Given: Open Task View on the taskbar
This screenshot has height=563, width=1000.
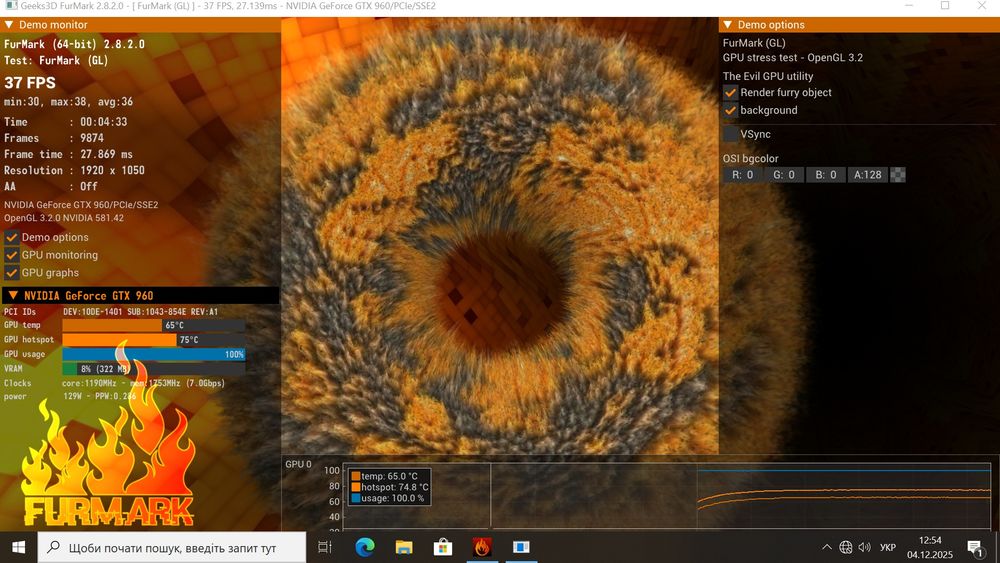Looking at the screenshot, I should [x=325, y=547].
